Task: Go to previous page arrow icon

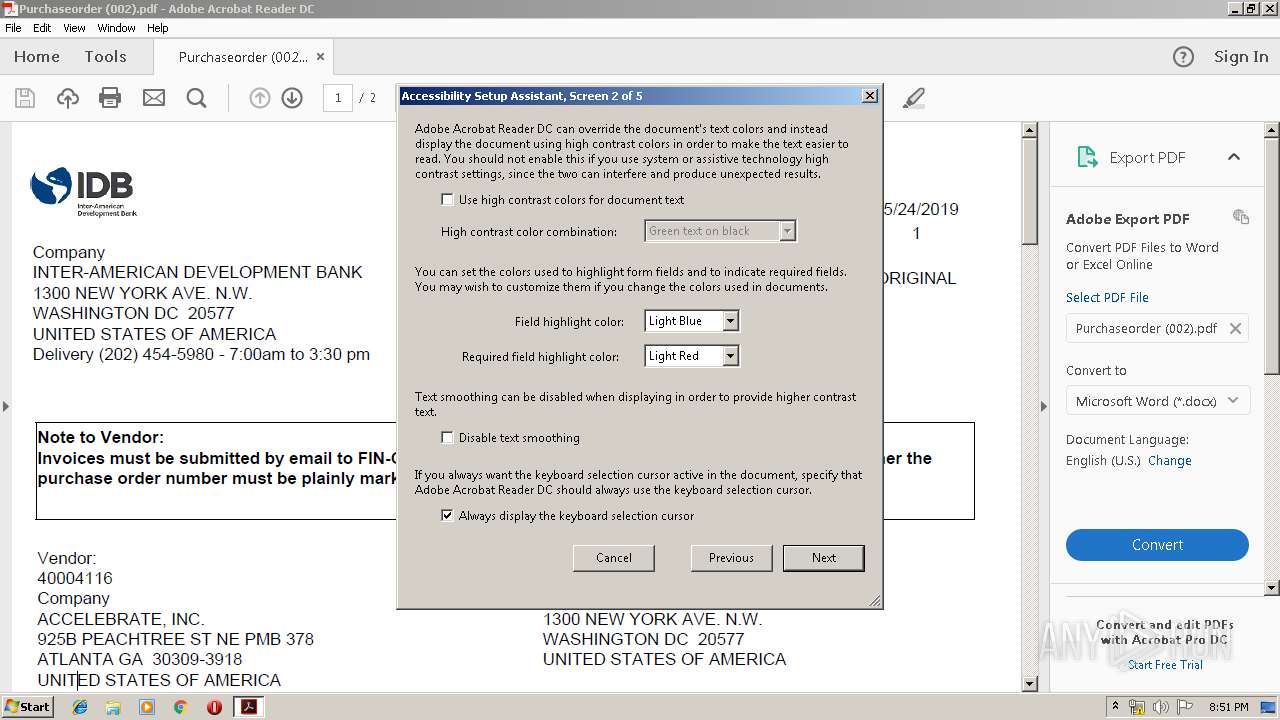Action: pyautogui.click(x=260, y=98)
